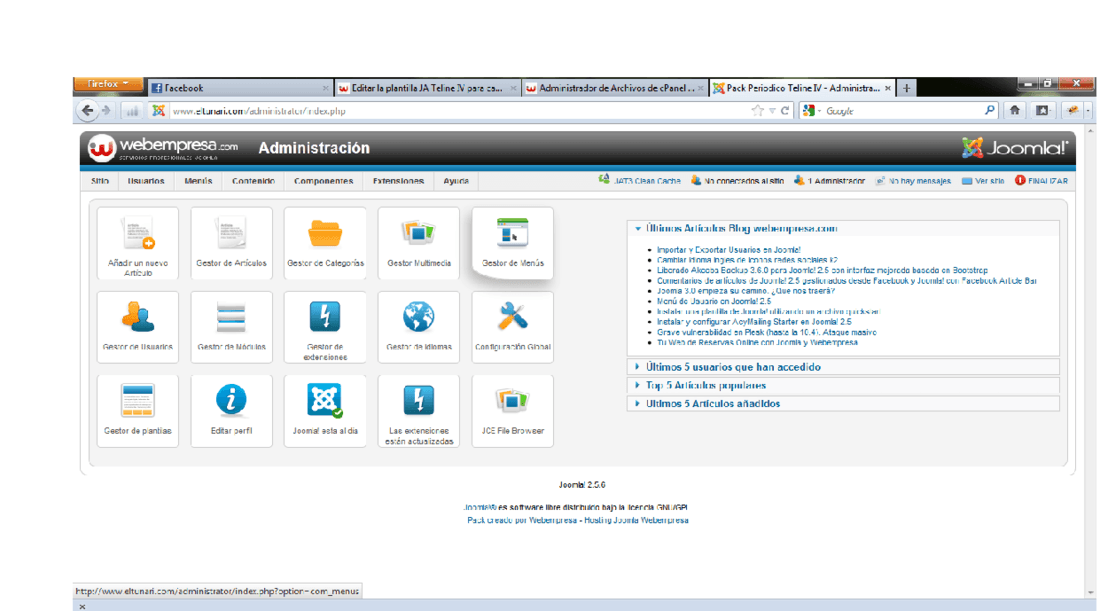1100x611 pixels.
Task: Open 'Menú de Usuario en Joomla! 2.5' link
Action: (x=713, y=301)
